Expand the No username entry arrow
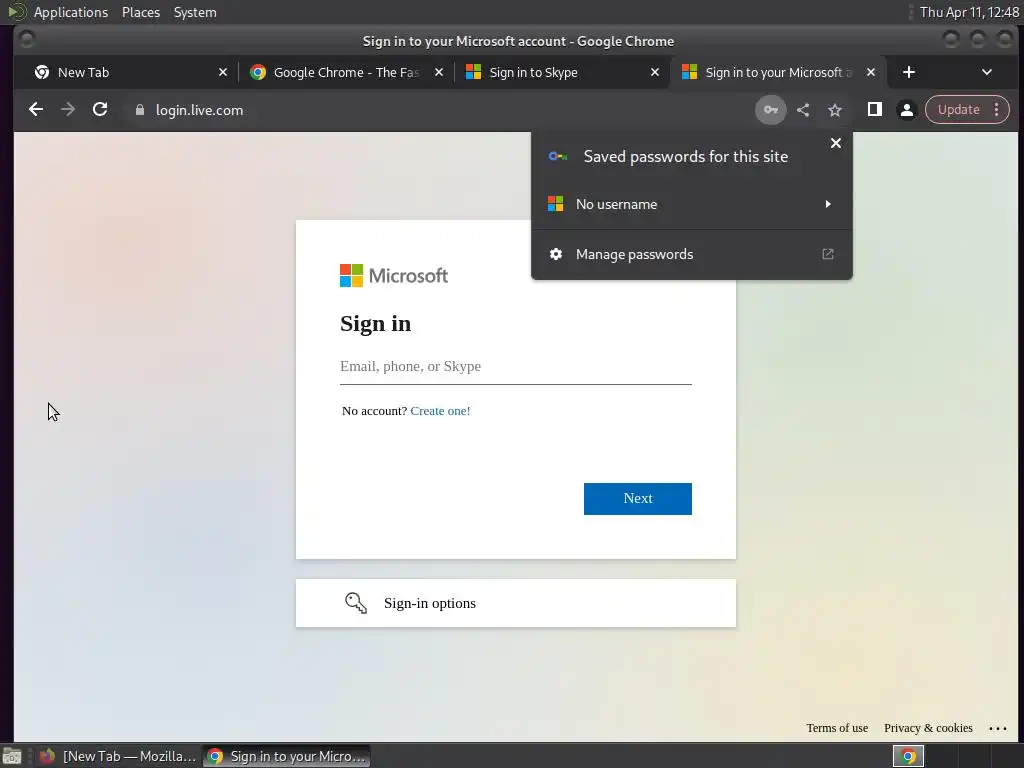 (x=828, y=204)
